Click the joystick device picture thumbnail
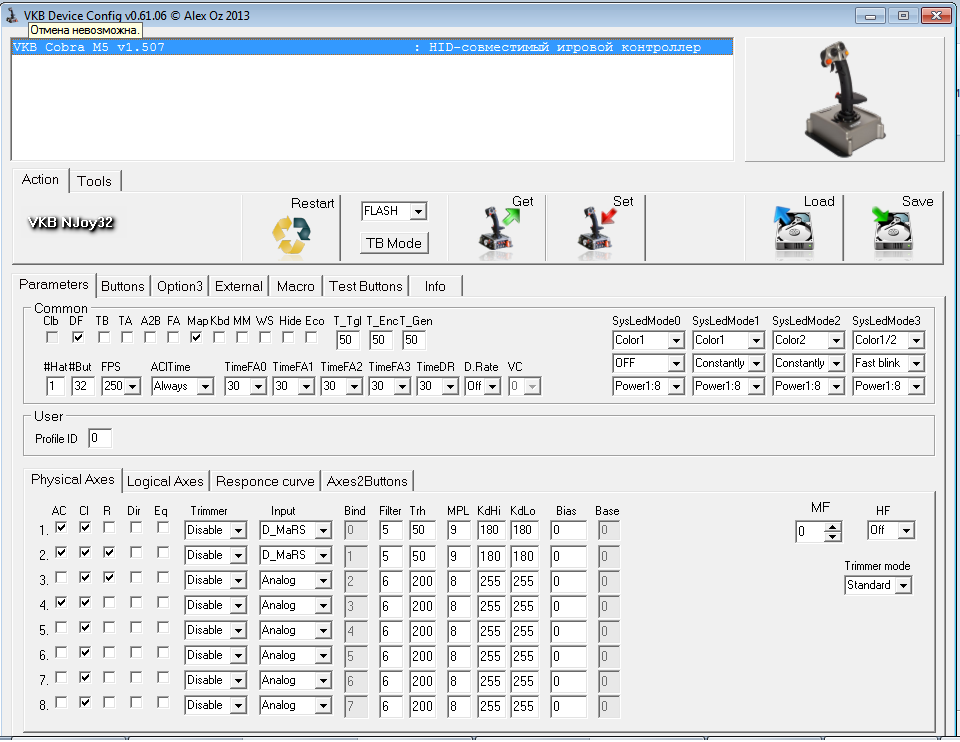This screenshot has height=742, width=960. (843, 100)
